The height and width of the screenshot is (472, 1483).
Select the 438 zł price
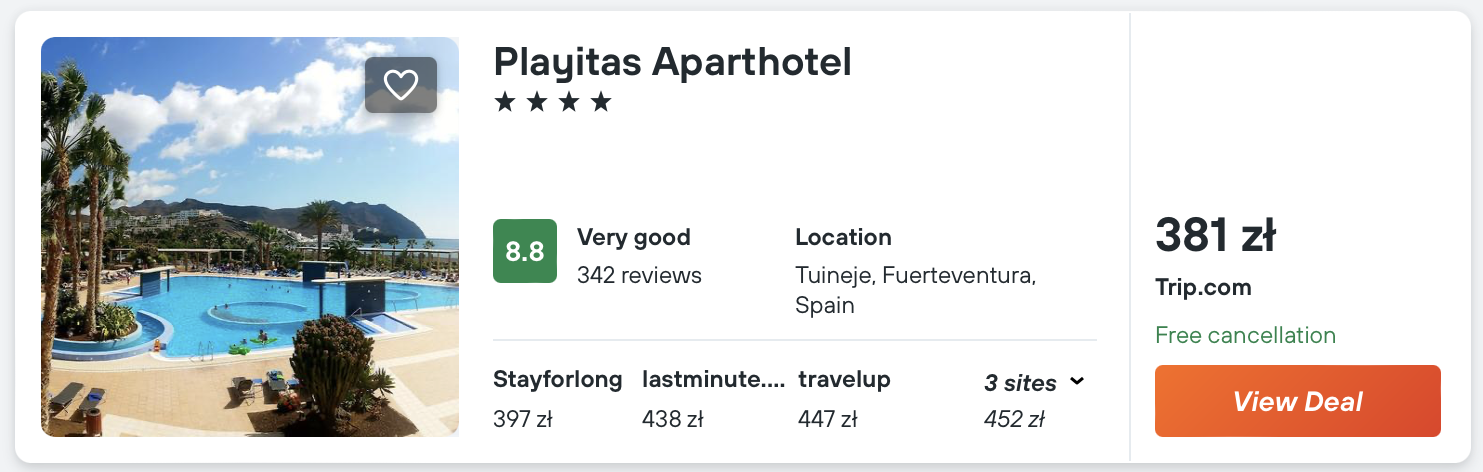click(x=671, y=420)
